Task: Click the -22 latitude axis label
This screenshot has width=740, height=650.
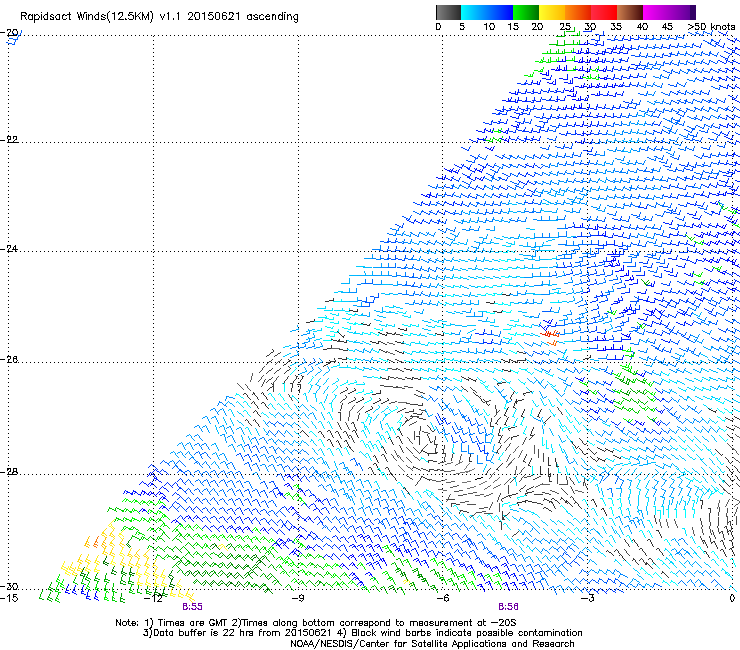Action: 10,140
